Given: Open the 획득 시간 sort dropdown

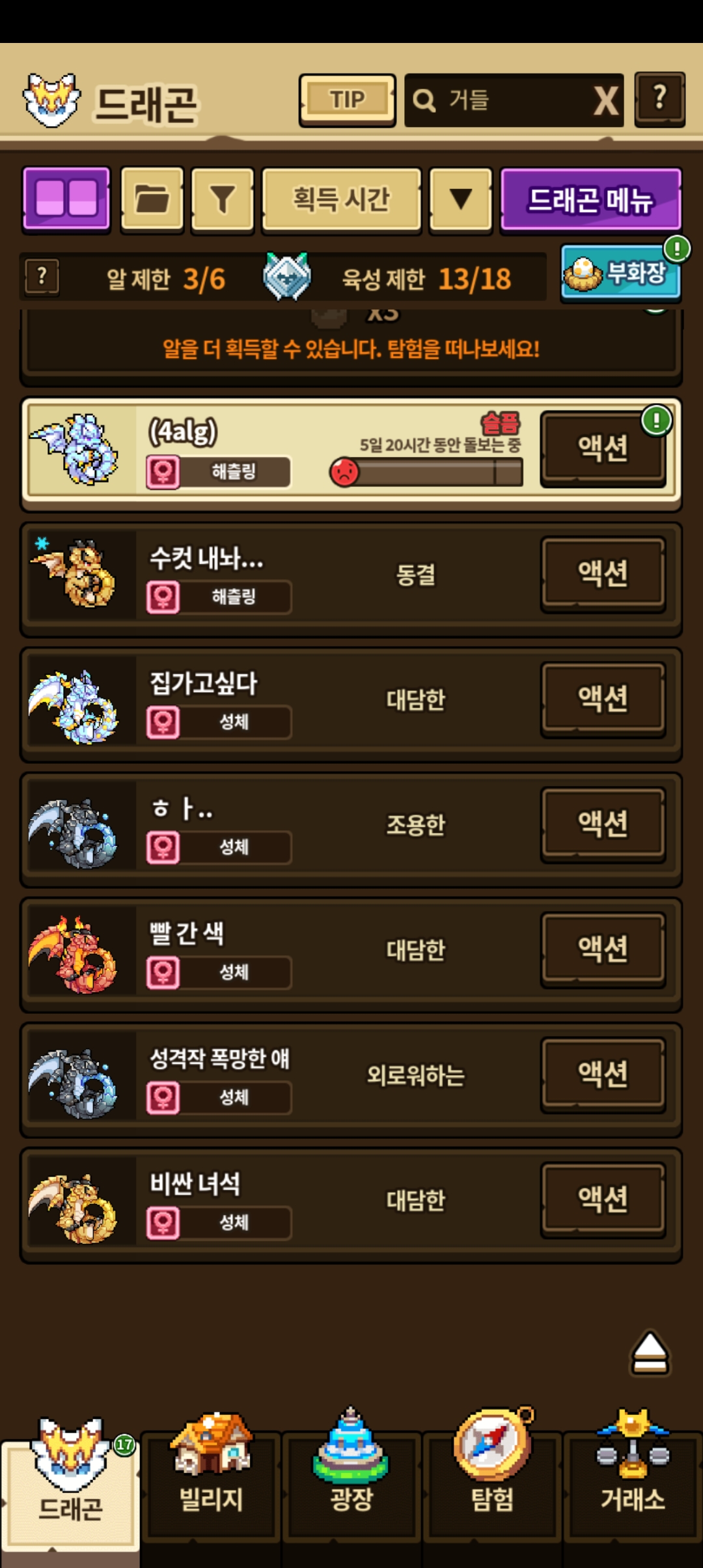Looking at the screenshot, I should coord(341,199).
